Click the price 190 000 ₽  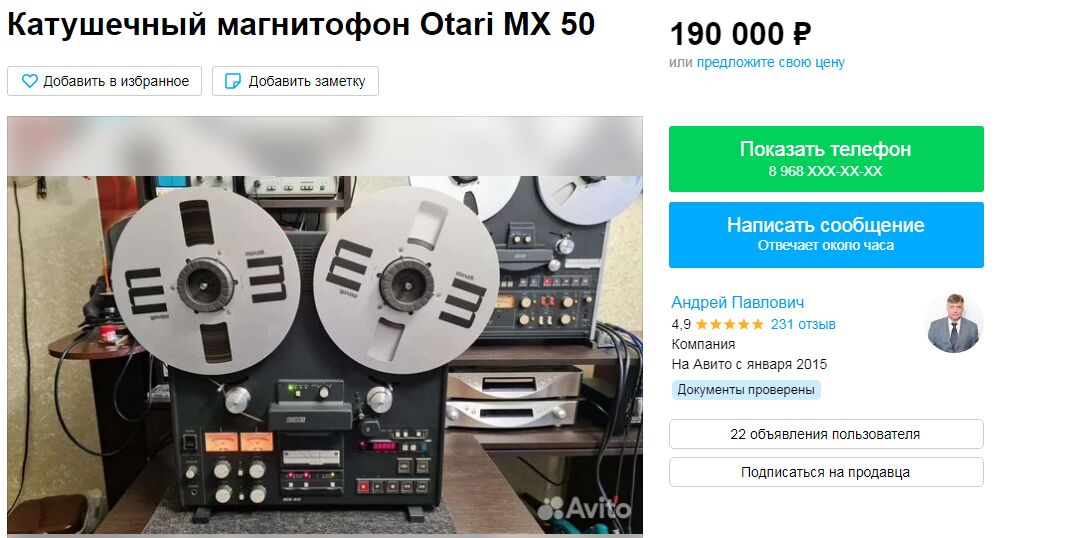point(740,34)
